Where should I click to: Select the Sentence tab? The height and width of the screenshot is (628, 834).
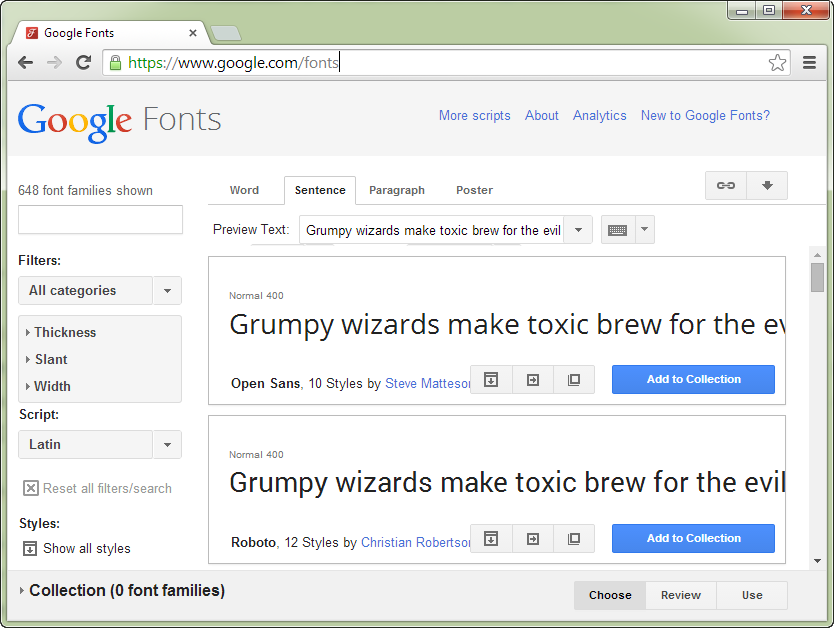pyautogui.click(x=320, y=190)
